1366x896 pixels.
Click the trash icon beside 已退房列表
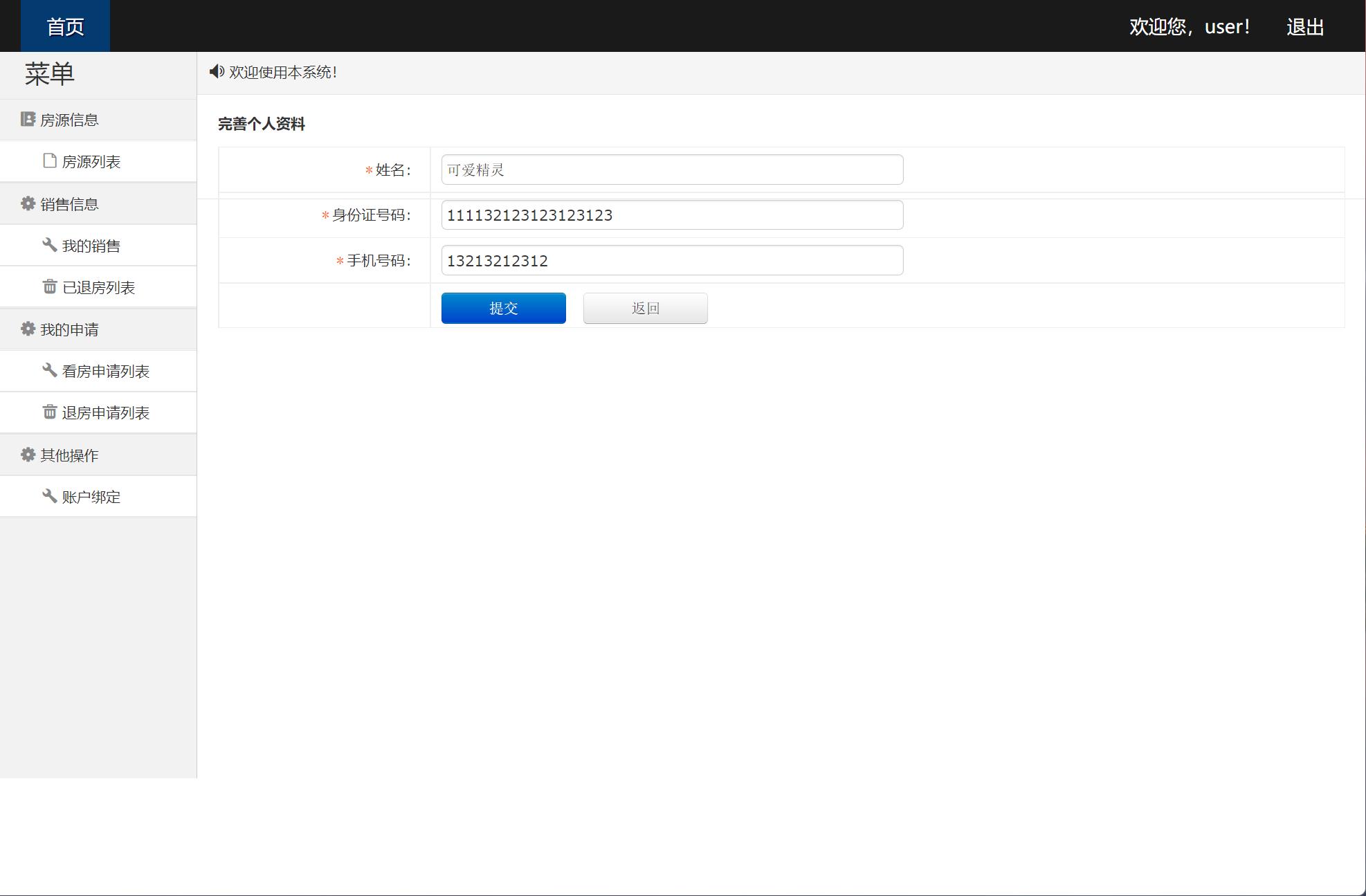point(50,286)
